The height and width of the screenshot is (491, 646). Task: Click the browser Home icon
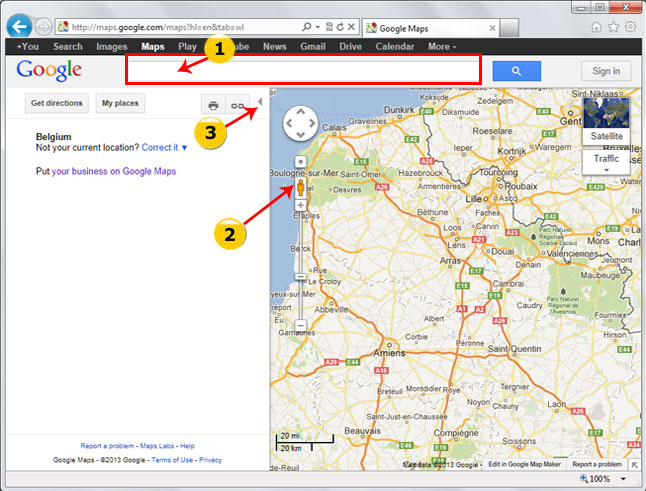coord(596,27)
